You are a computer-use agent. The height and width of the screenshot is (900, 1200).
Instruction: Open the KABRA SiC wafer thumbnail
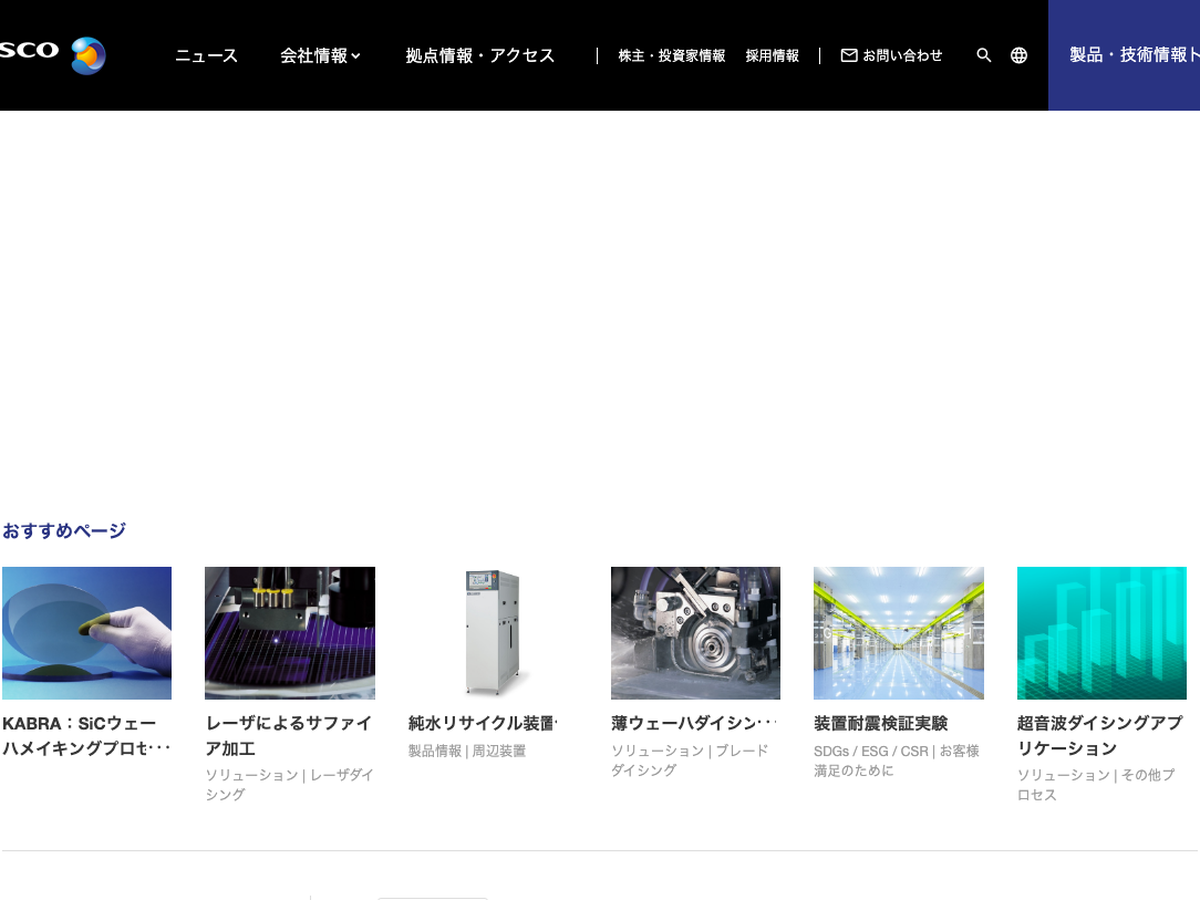[x=87, y=633]
